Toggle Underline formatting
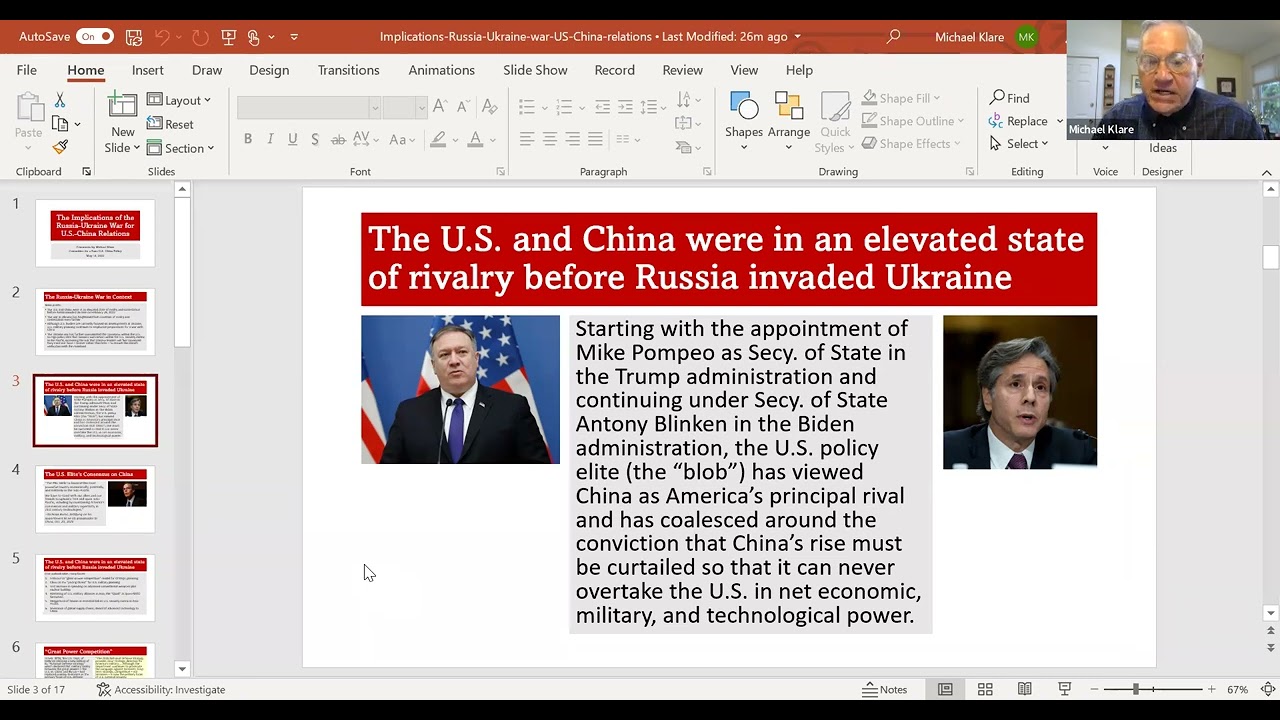1280x720 pixels. tap(292, 139)
